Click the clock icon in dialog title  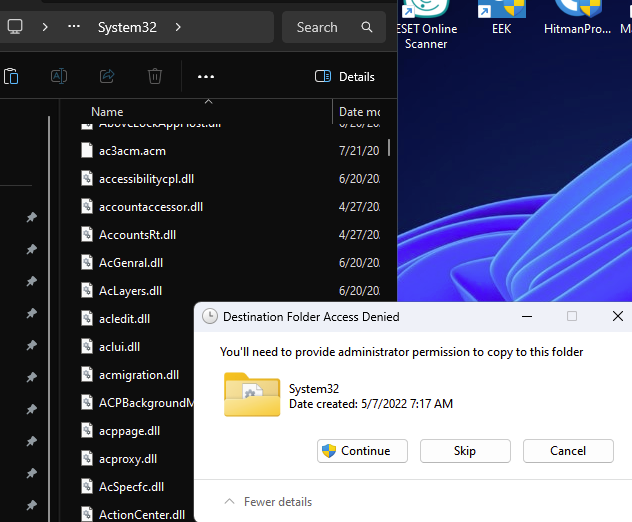[x=210, y=316]
